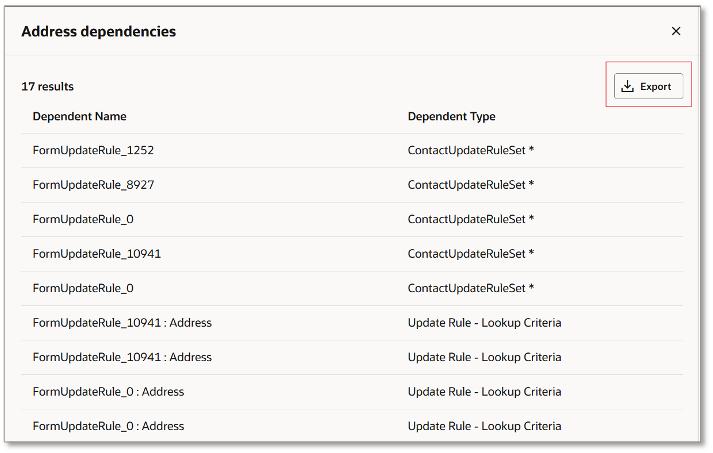713x453 pixels.
Task: Click the Dependent Name column header
Action: [80, 117]
